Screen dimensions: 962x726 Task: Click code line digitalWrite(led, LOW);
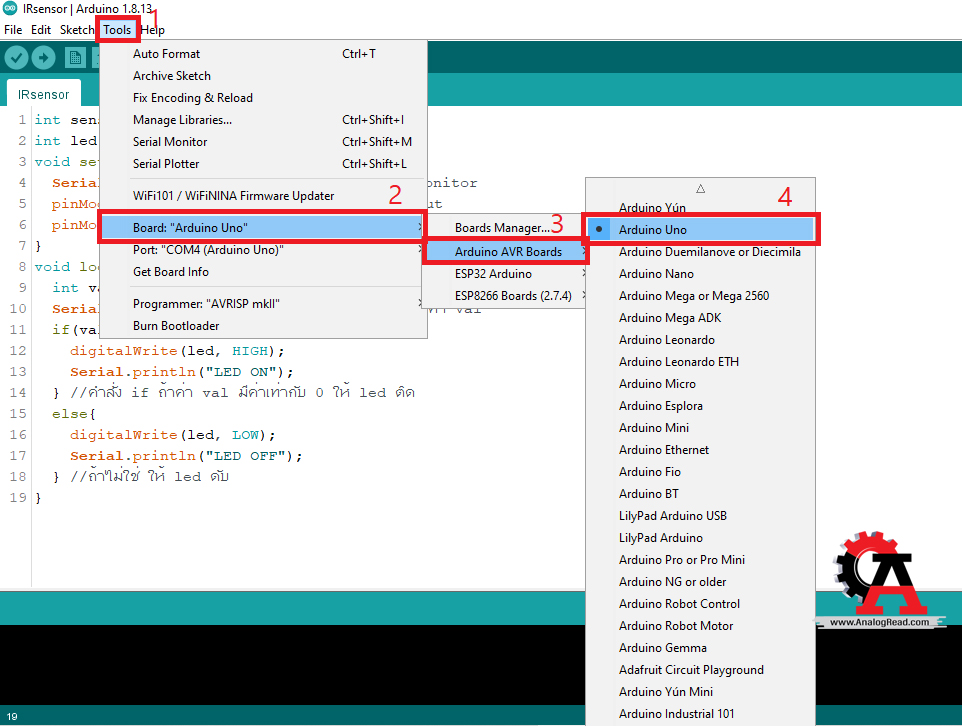[172, 435]
